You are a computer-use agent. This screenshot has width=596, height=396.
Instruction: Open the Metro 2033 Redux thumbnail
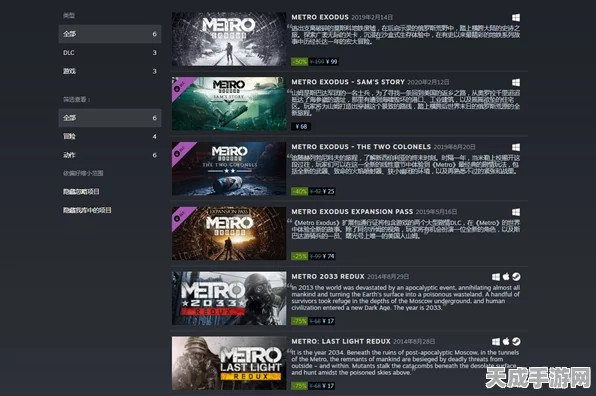click(229, 298)
